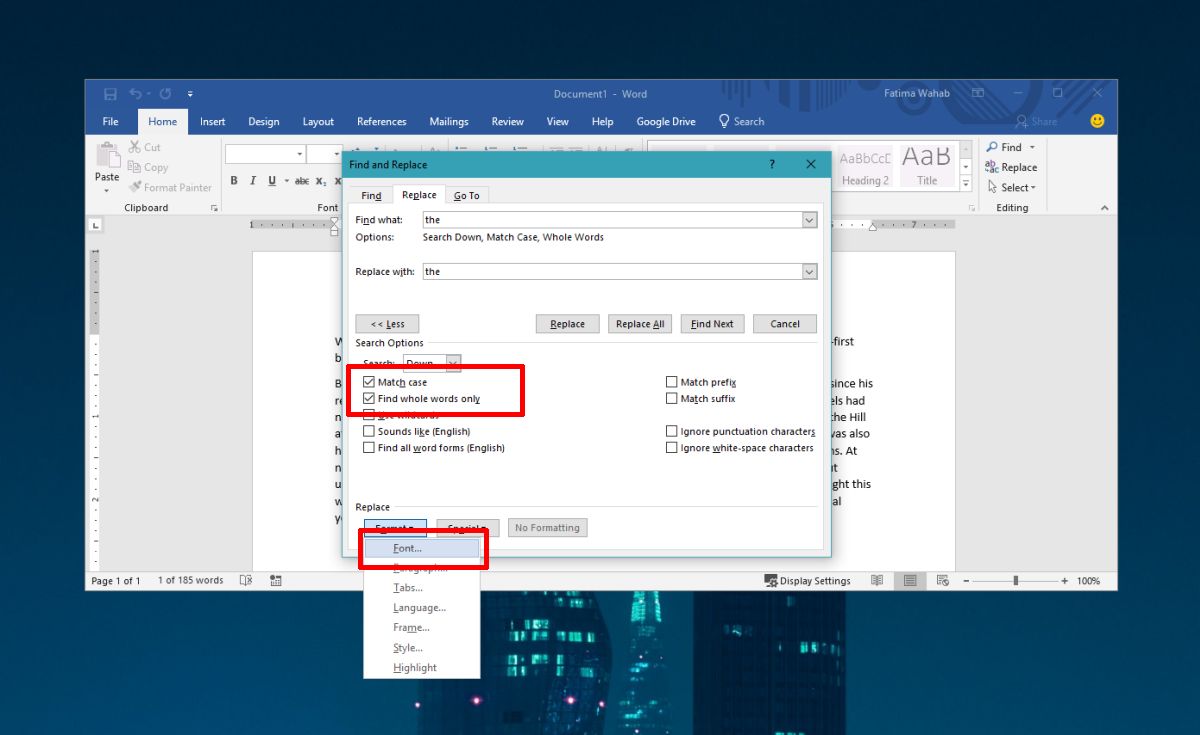Screen dimensions: 1200x735
Task: Expand the Find dropdown arrow in Editing
Action: pos(1031,147)
